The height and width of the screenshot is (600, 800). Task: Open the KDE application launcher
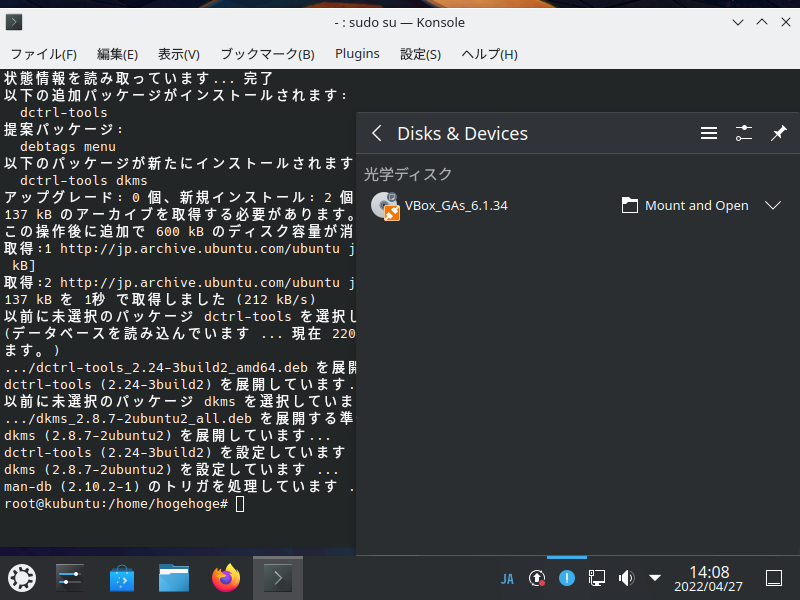(x=22, y=578)
